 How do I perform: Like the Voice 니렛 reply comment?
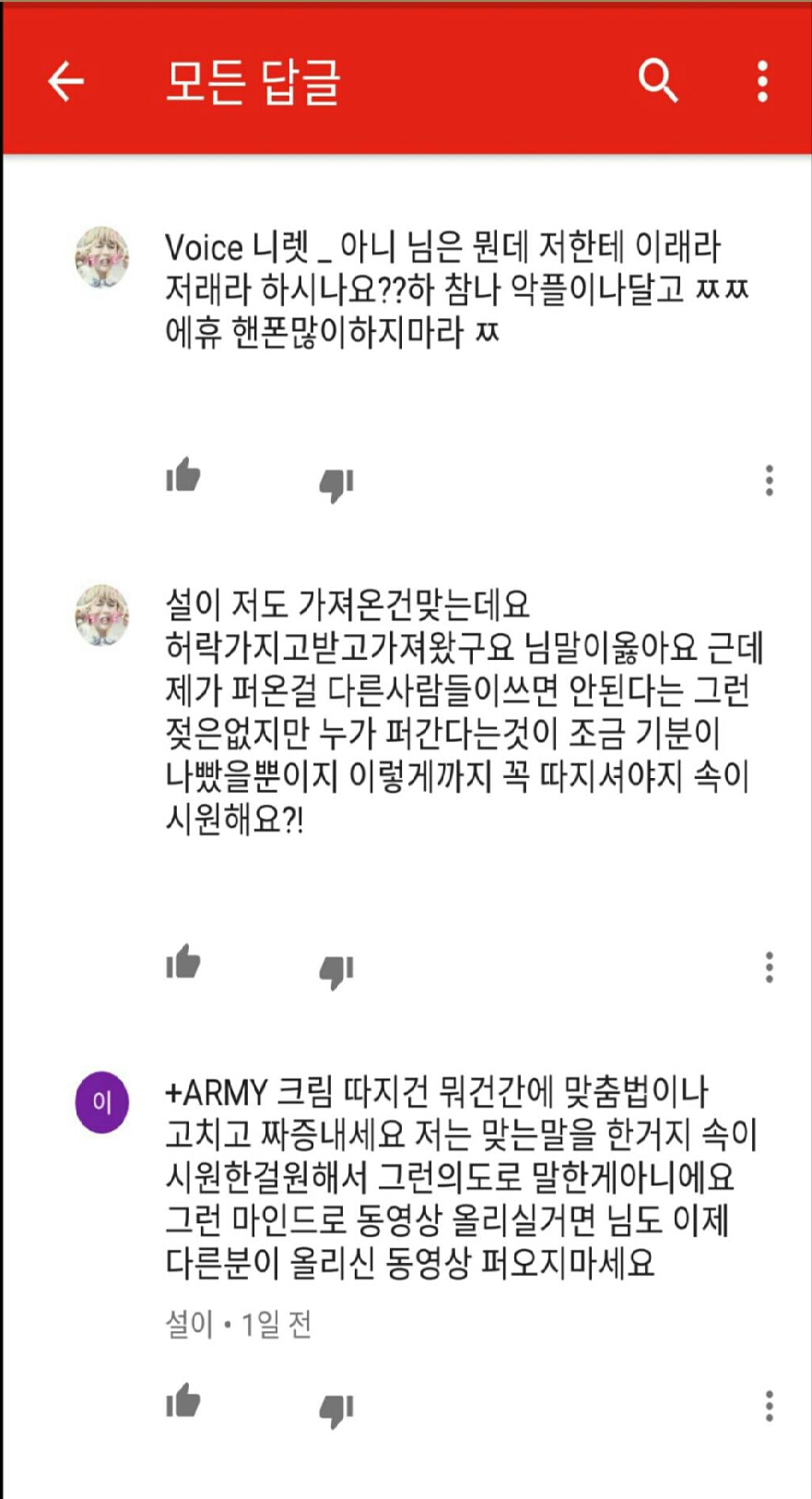point(183,476)
